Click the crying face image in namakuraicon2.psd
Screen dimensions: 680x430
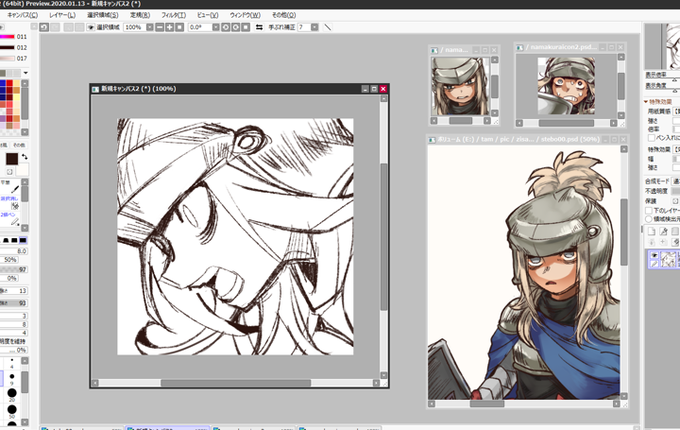click(566, 86)
